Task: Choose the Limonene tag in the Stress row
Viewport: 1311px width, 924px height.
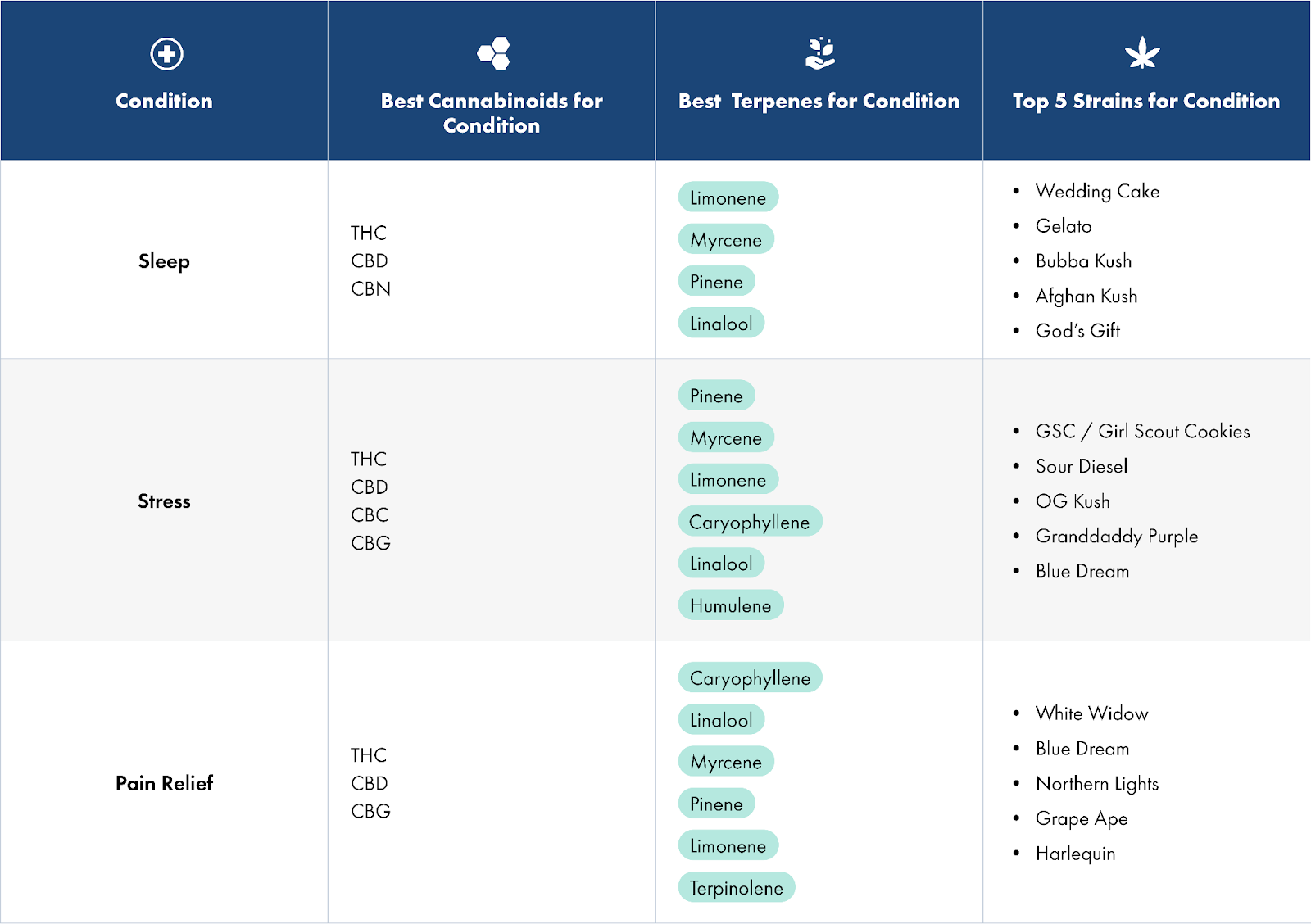Action: [728, 479]
